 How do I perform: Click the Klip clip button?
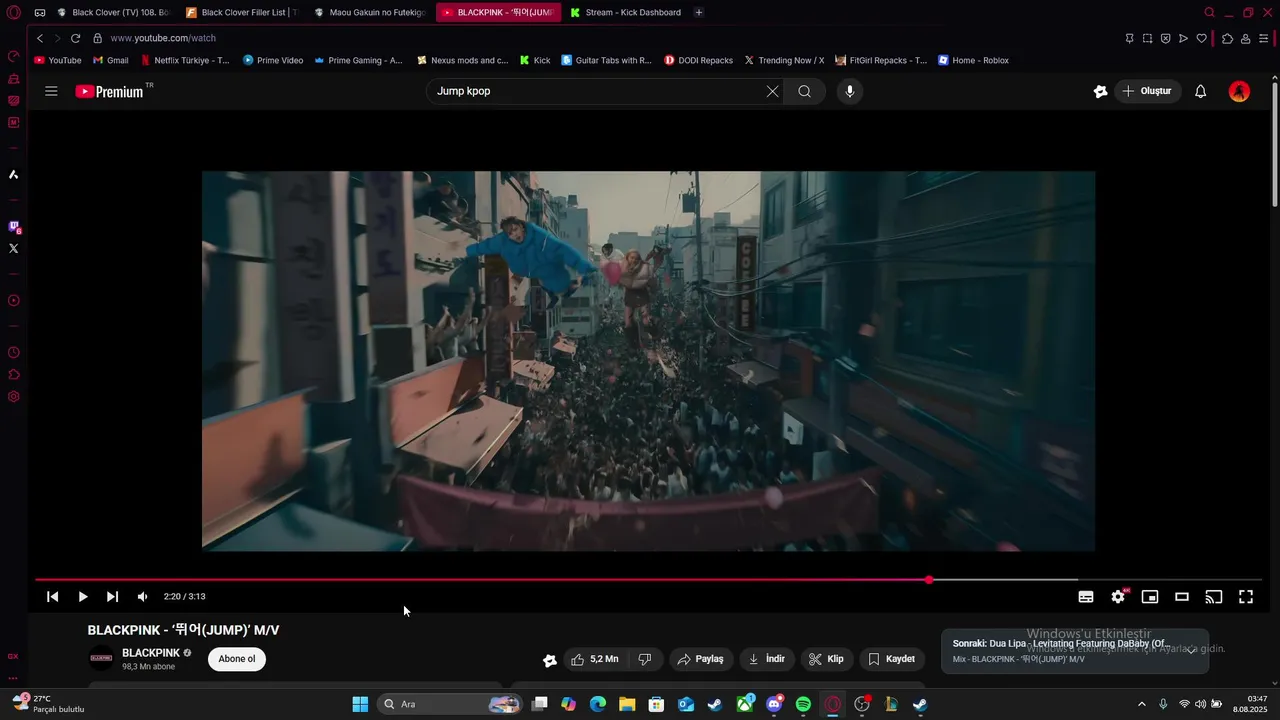[x=826, y=659]
